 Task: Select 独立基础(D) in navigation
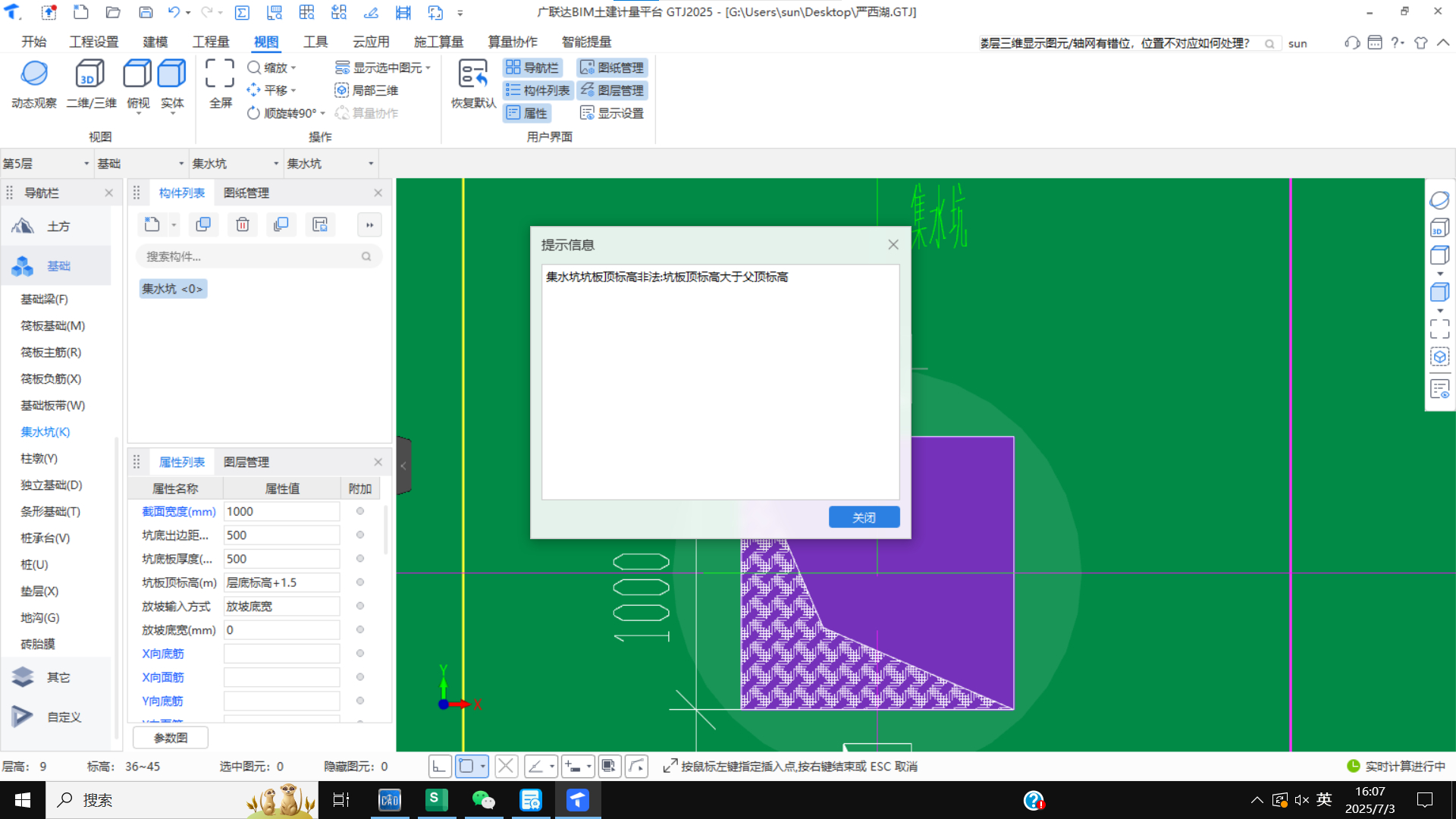click(x=52, y=485)
